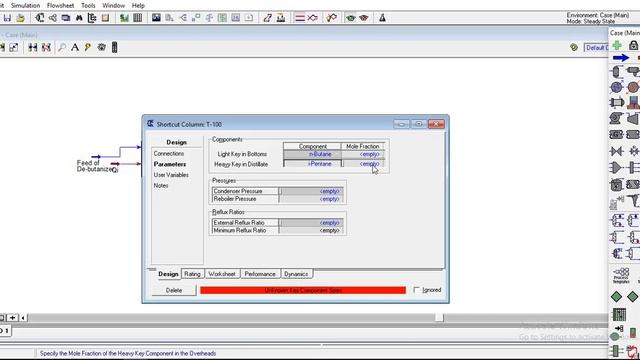
Task: Click the green solver active icon
Action: [350, 18]
